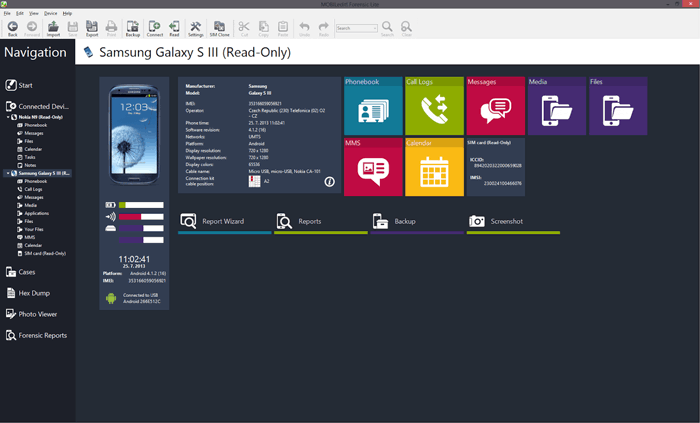Viewport: 700px width, 423px height.
Task: Open the Device menu
Action: point(51,13)
